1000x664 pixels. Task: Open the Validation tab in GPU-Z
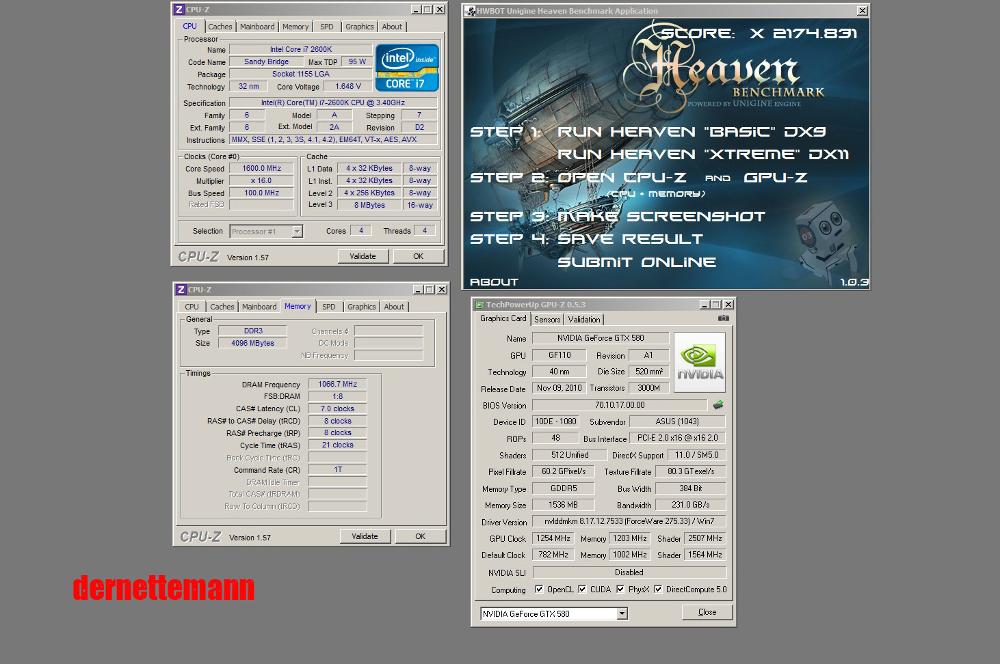point(584,319)
